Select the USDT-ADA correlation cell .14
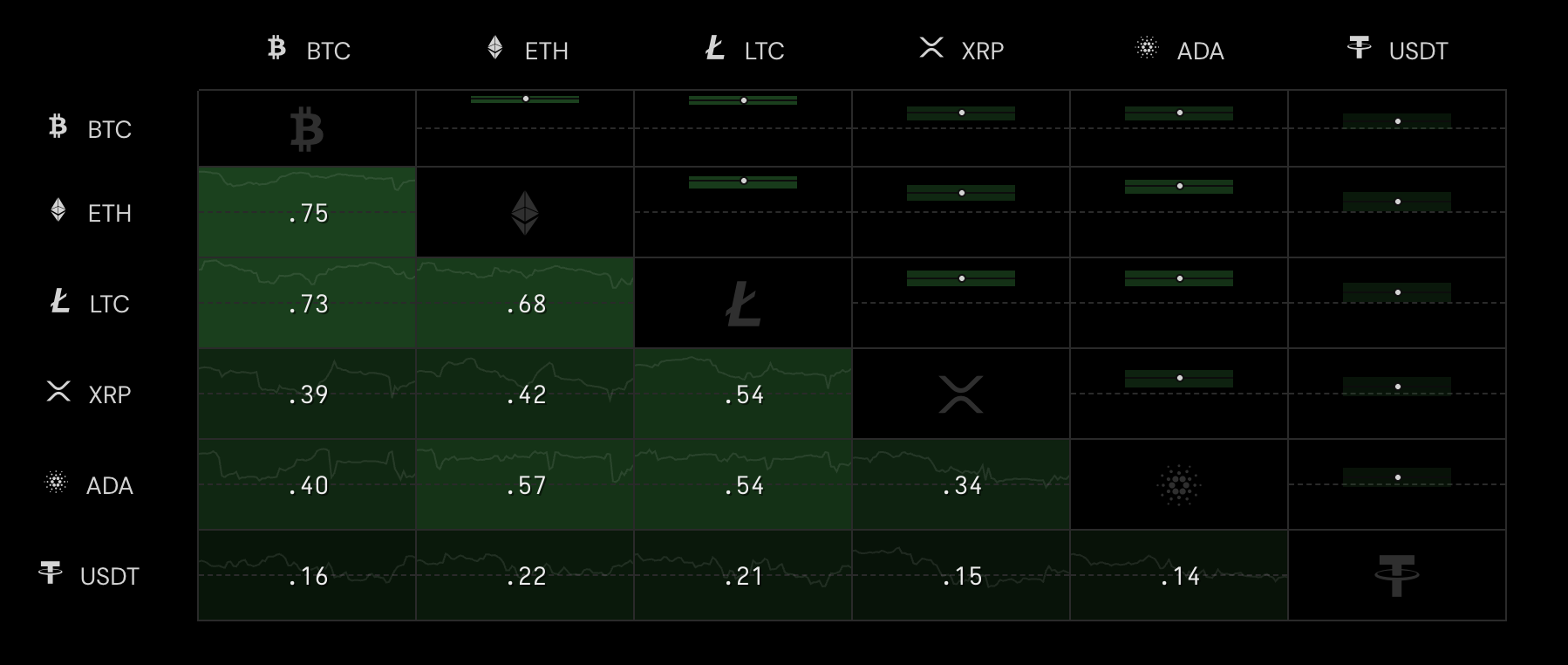This screenshot has height=665, width=1568. 1179,575
